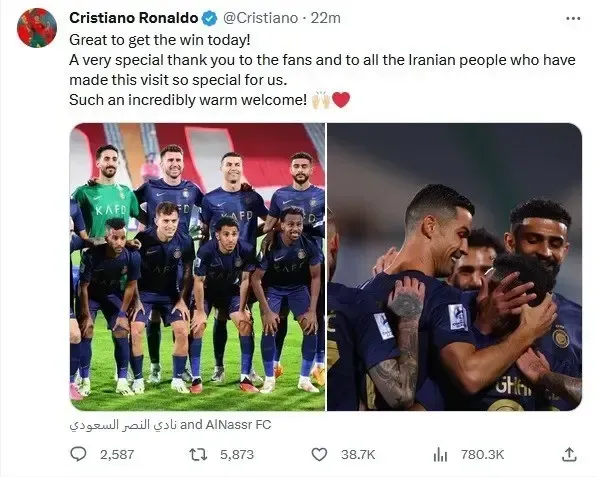Screen dimensions: 597x477
Task: Click the repost arrows icon
Action: (x=198, y=455)
